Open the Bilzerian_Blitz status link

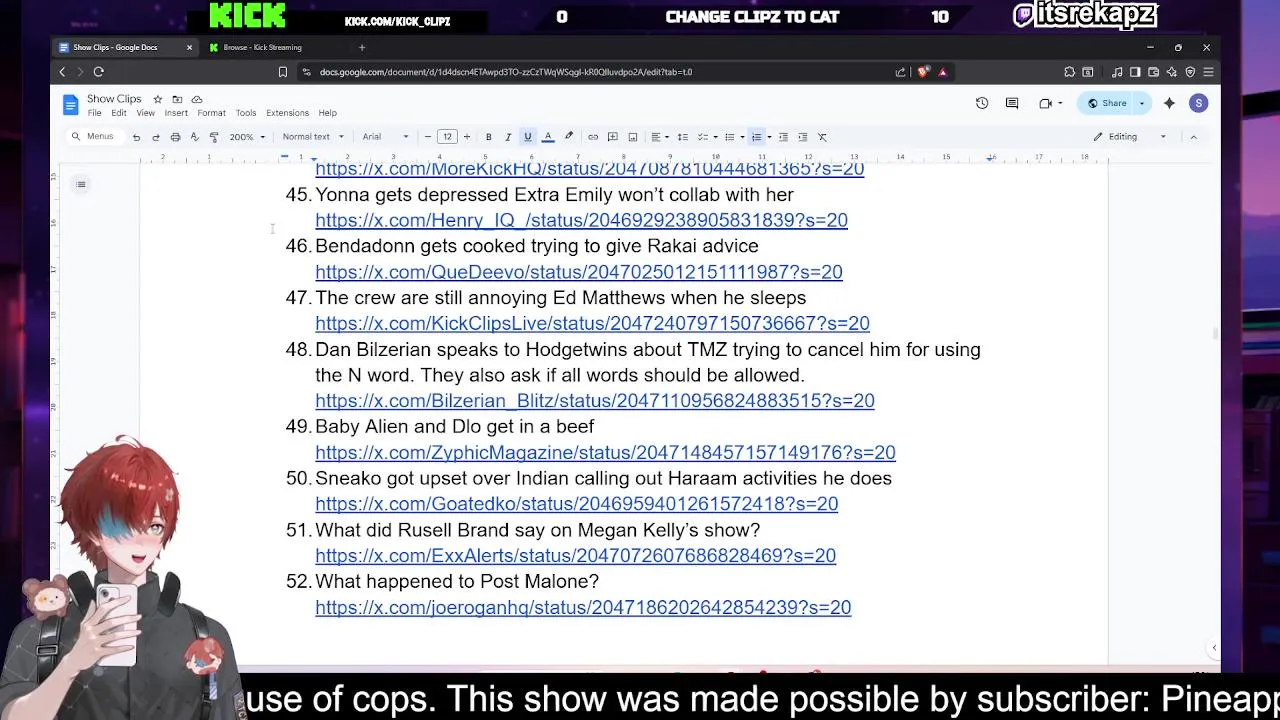click(595, 401)
